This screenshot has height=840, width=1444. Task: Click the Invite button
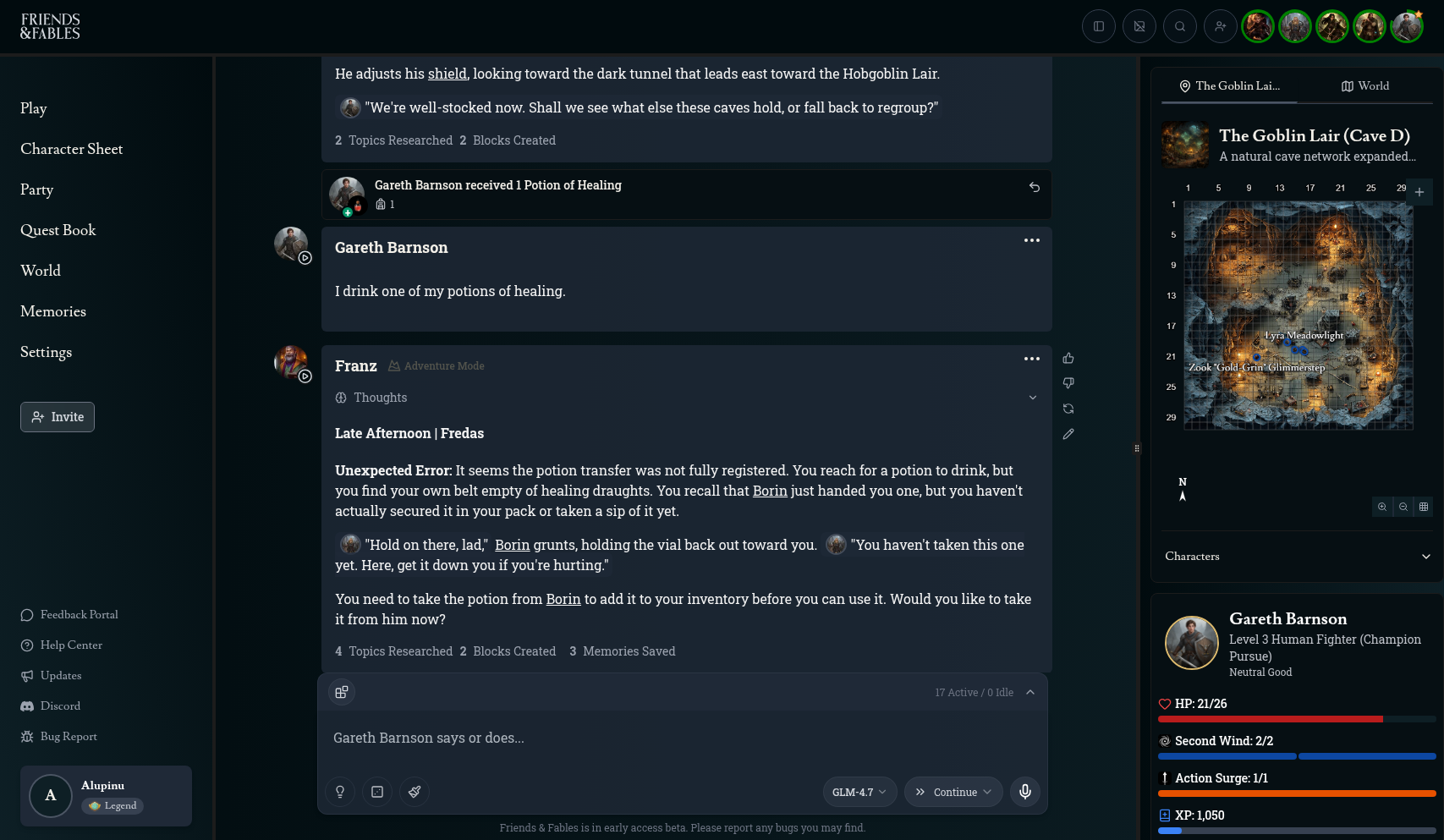tap(58, 417)
